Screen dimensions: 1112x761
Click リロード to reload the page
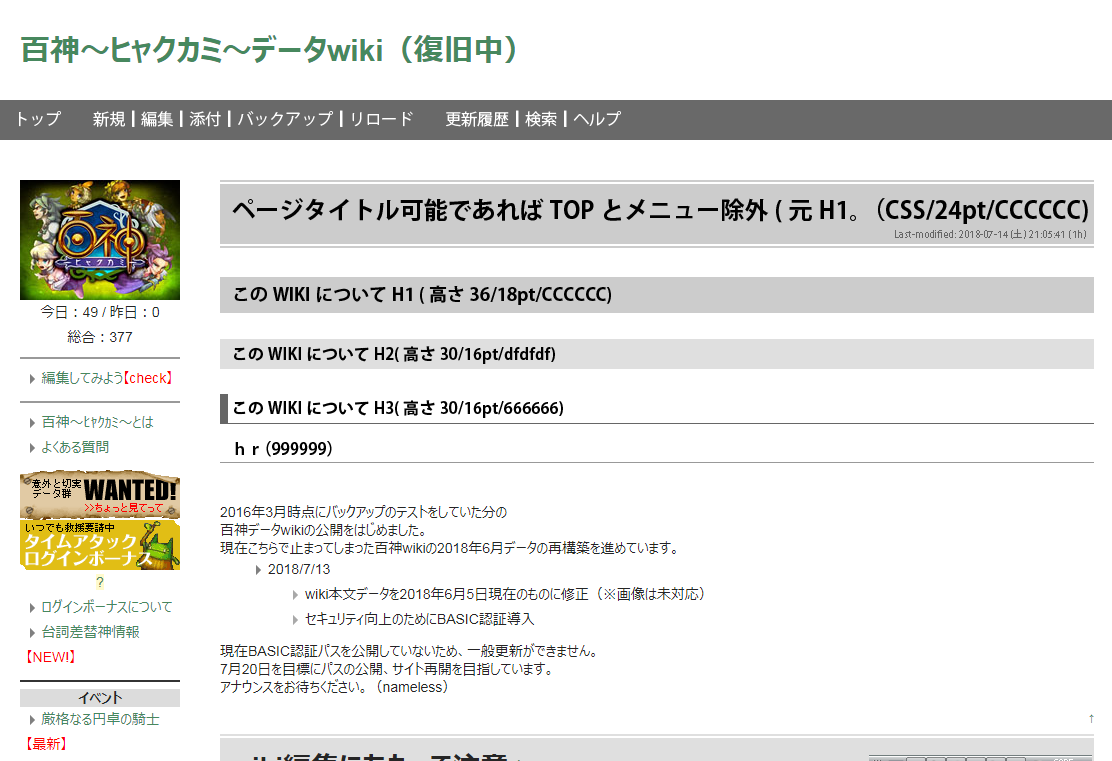tap(381, 119)
